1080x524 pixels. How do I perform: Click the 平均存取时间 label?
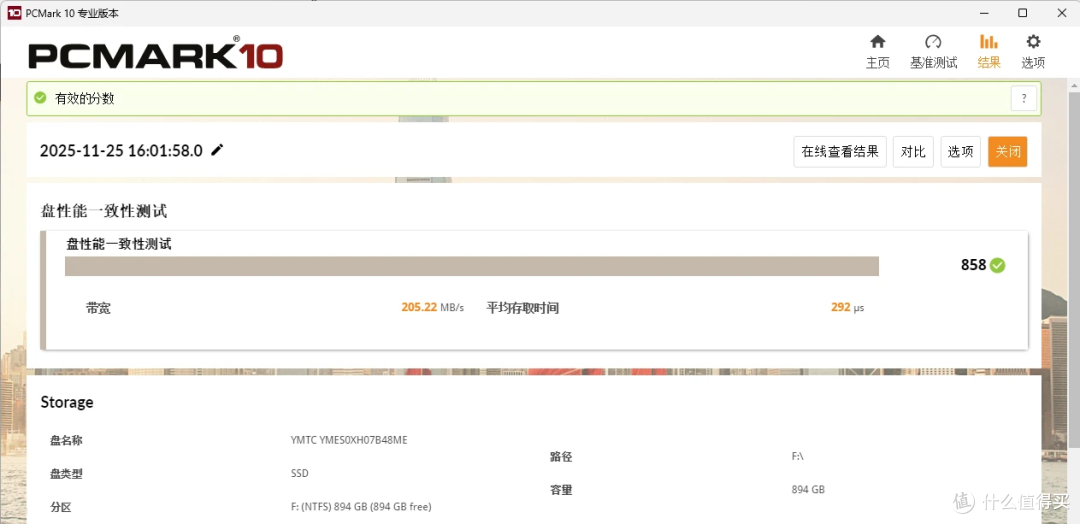522,308
